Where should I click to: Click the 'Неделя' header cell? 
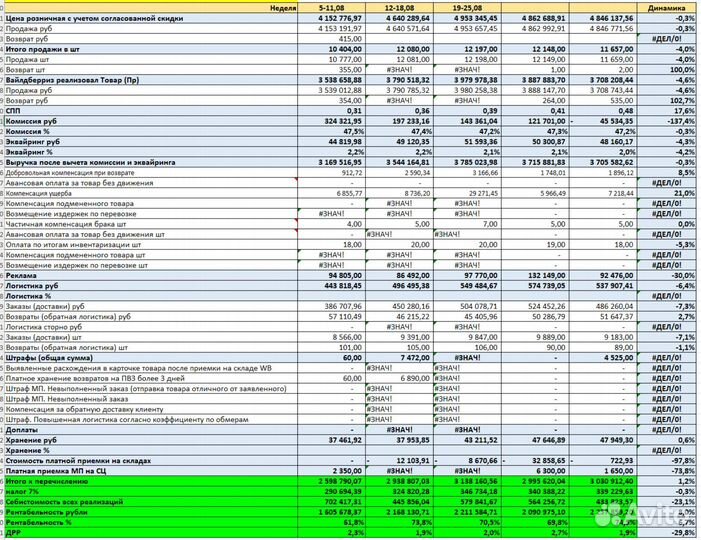pos(282,7)
